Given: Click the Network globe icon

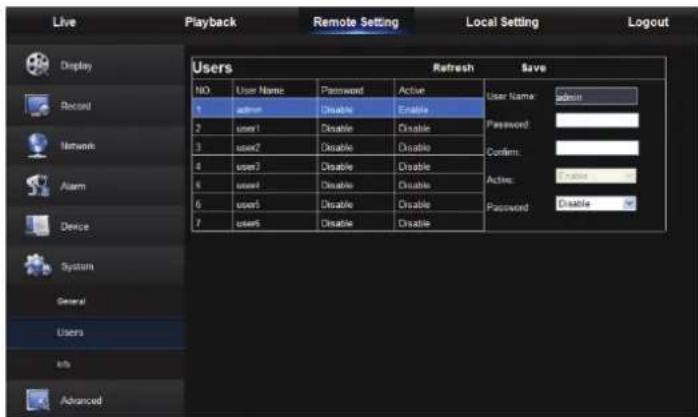Looking at the screenshot, I should coord(37,146).
